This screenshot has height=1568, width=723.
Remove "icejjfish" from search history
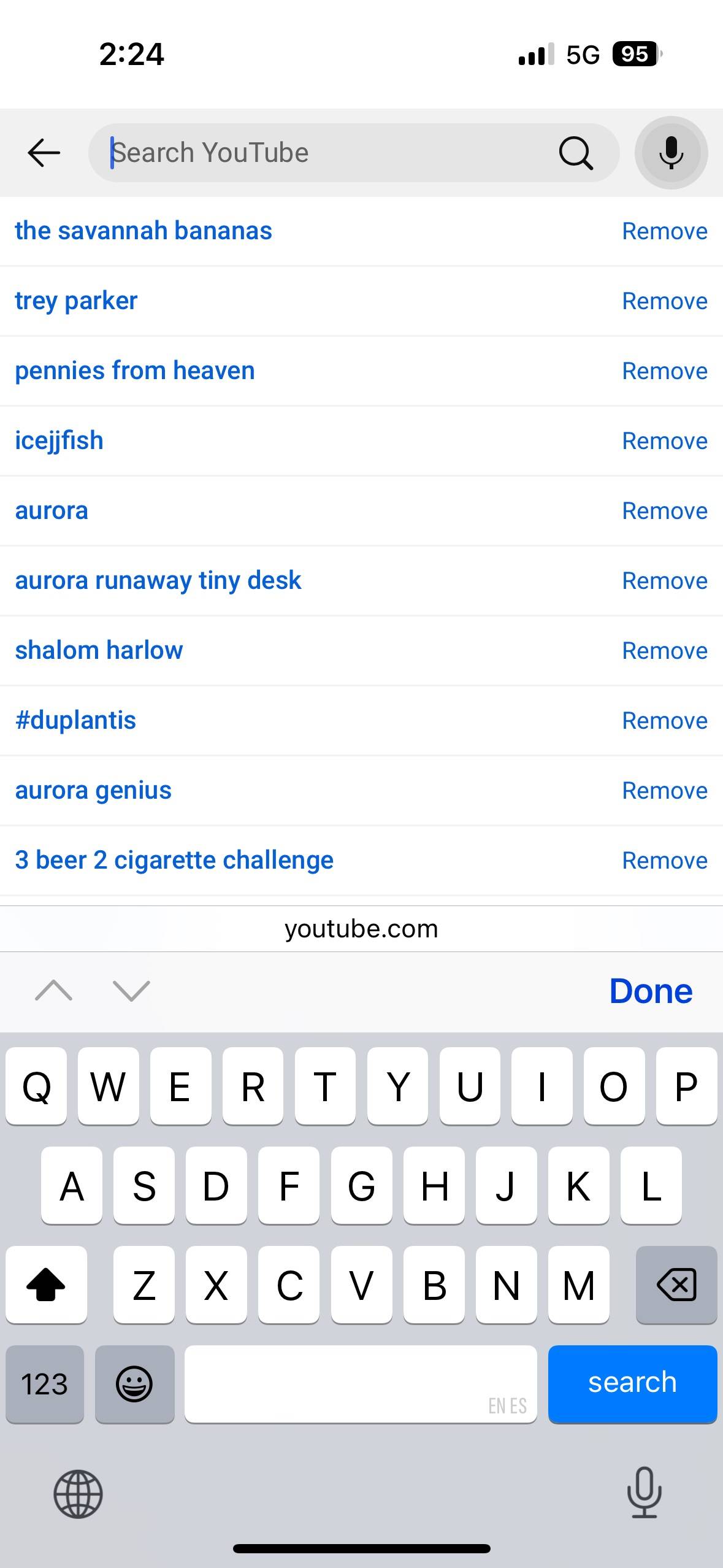pos(665,440)
